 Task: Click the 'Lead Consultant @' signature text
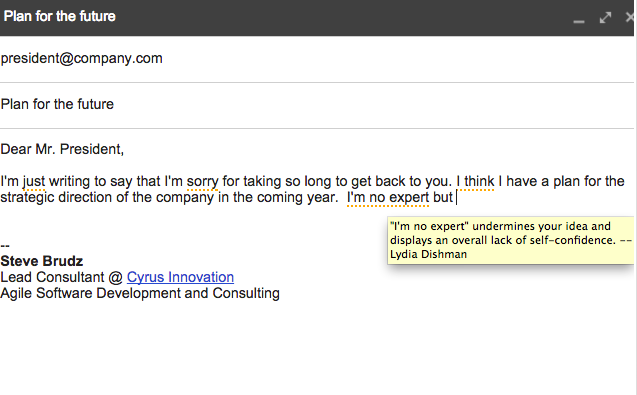coord(62,277)
